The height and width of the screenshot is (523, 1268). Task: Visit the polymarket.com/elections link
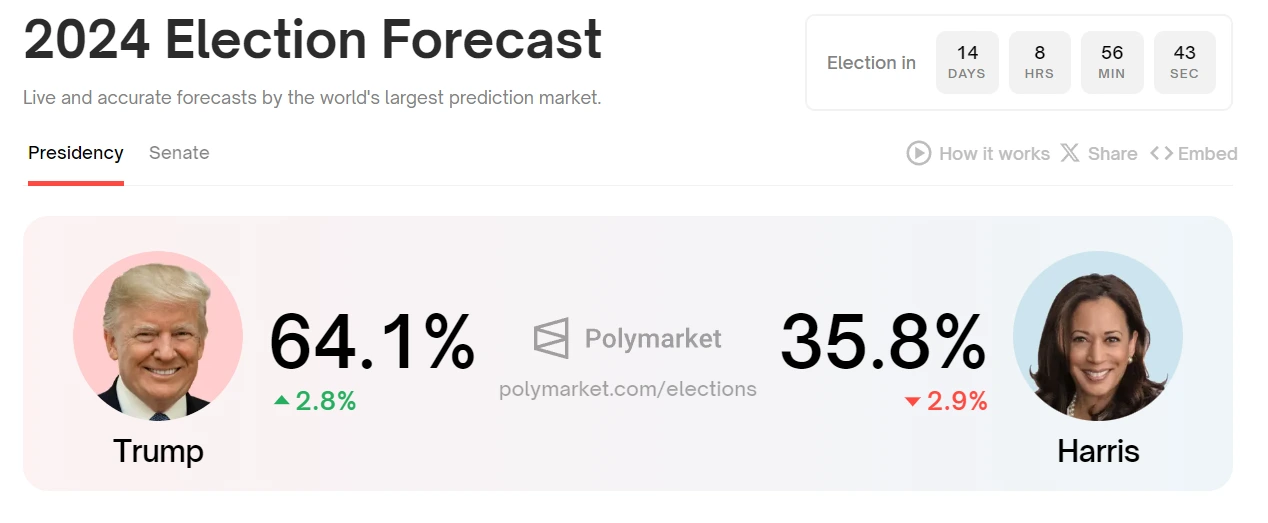click(628, 389)
